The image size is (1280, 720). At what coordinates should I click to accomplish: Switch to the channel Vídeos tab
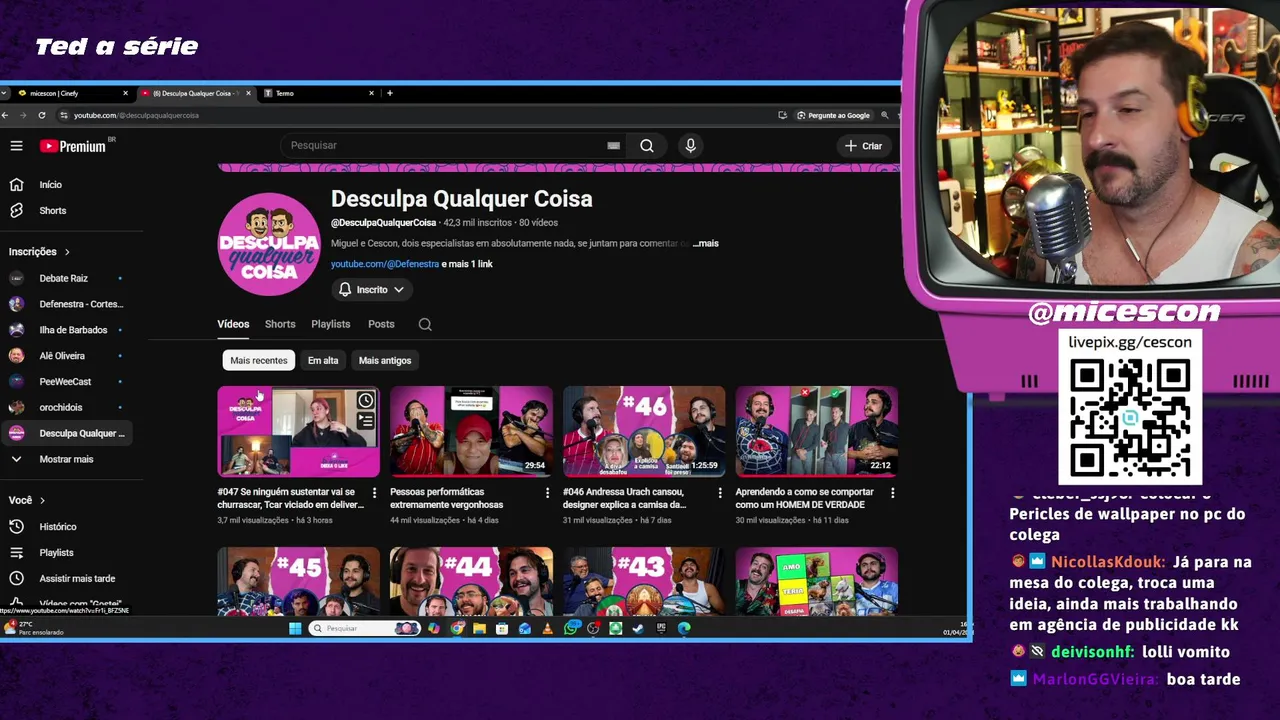pos(233,324)
